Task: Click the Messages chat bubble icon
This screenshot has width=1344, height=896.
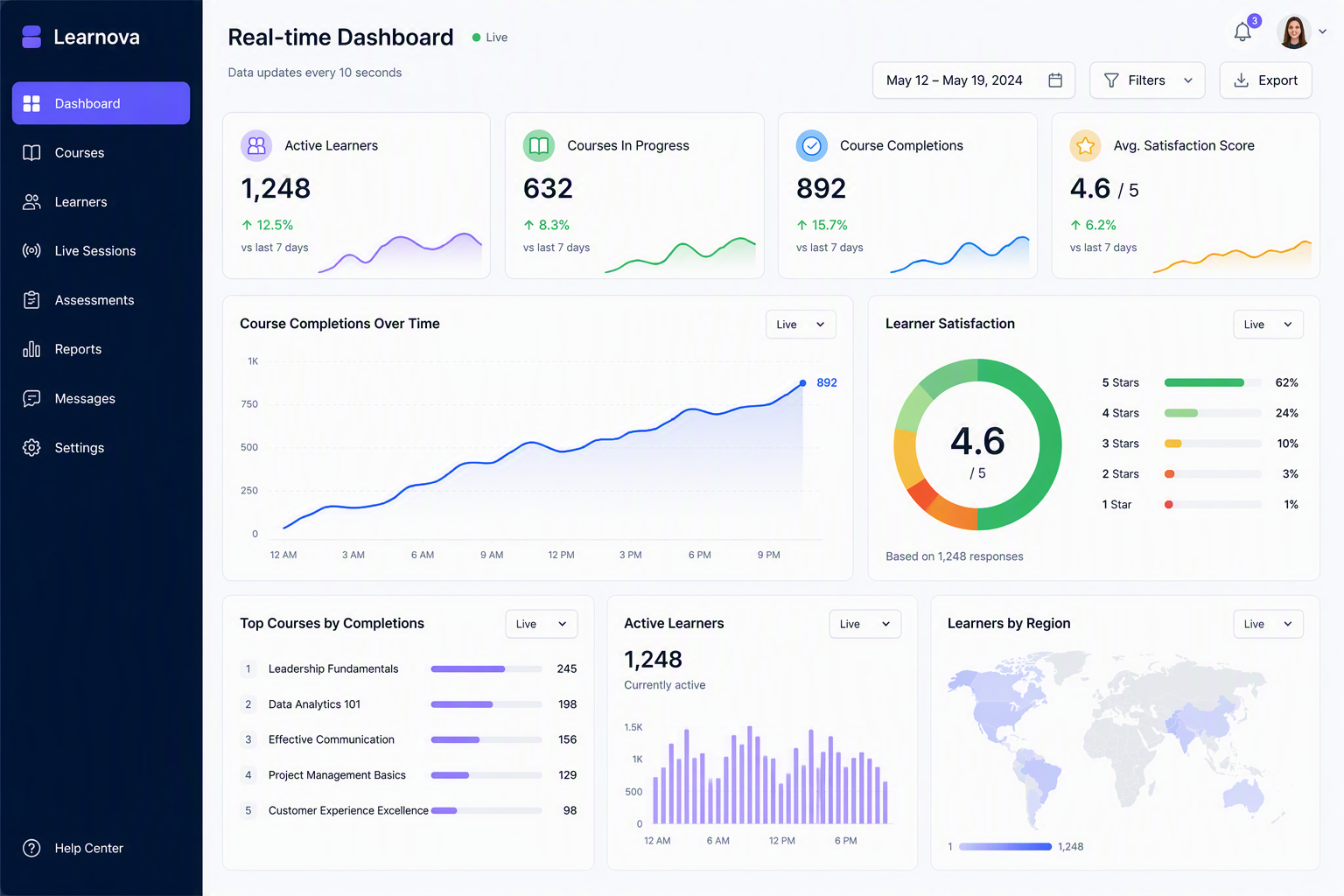Action: point(31,398)
